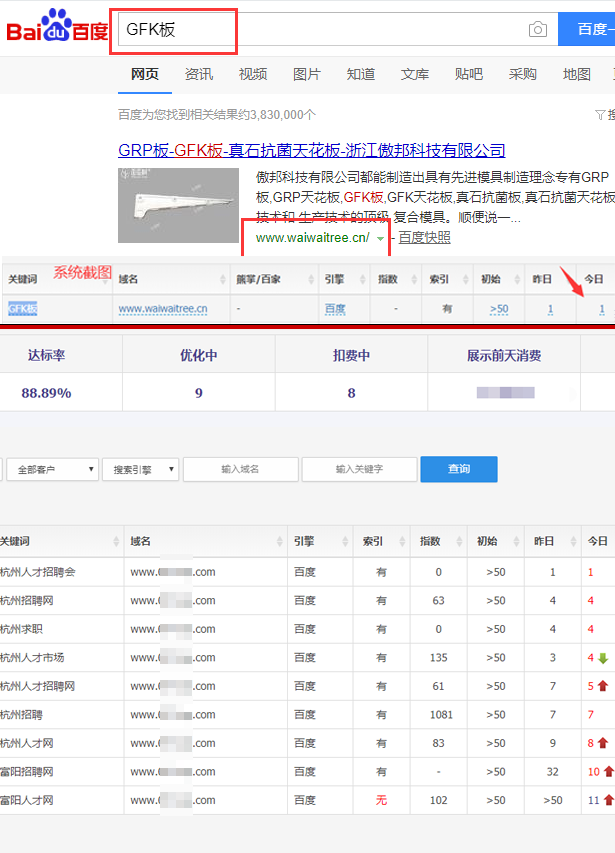Switch to the 资讯 tab
Screen dimensions: 615x853
(x=198, y=74)
